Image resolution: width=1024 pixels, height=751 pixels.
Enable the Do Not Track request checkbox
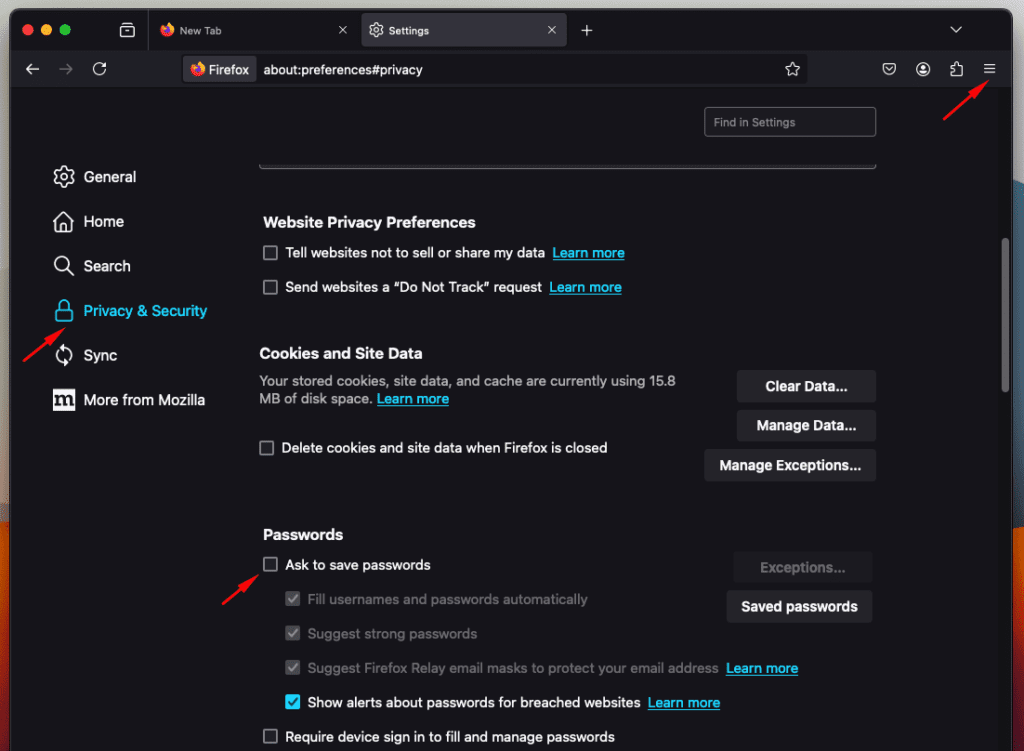coord(270,287)
